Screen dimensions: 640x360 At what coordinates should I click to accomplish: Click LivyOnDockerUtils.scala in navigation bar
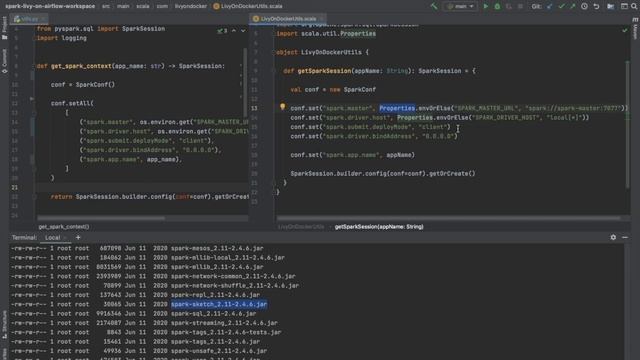pyautogui.click(x=251, y=6)
